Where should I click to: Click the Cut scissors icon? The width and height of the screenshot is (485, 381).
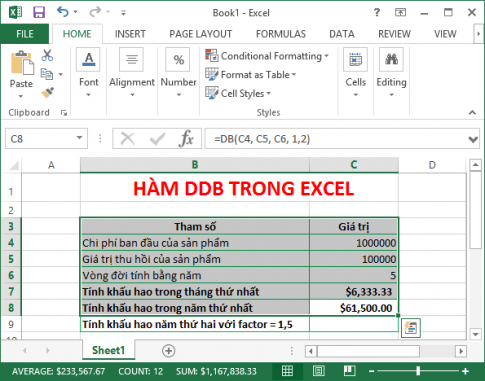[47, 55]
